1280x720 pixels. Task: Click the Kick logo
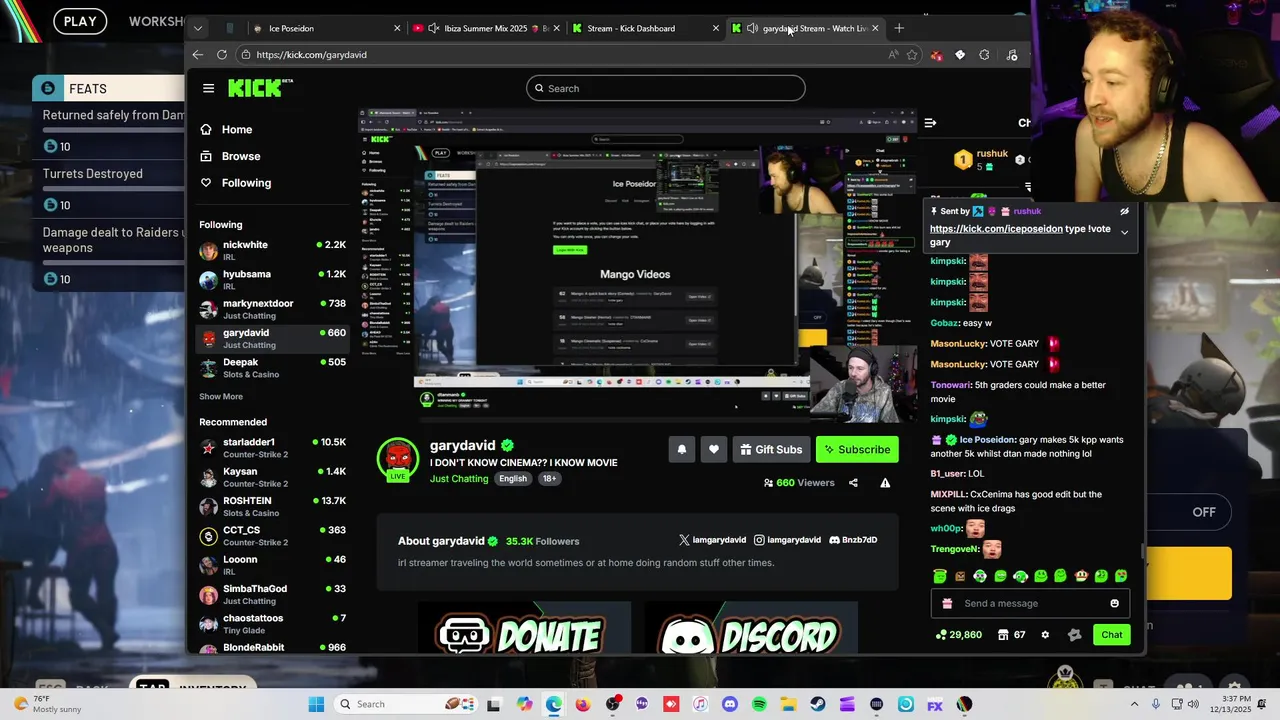(x=260, y=88)
